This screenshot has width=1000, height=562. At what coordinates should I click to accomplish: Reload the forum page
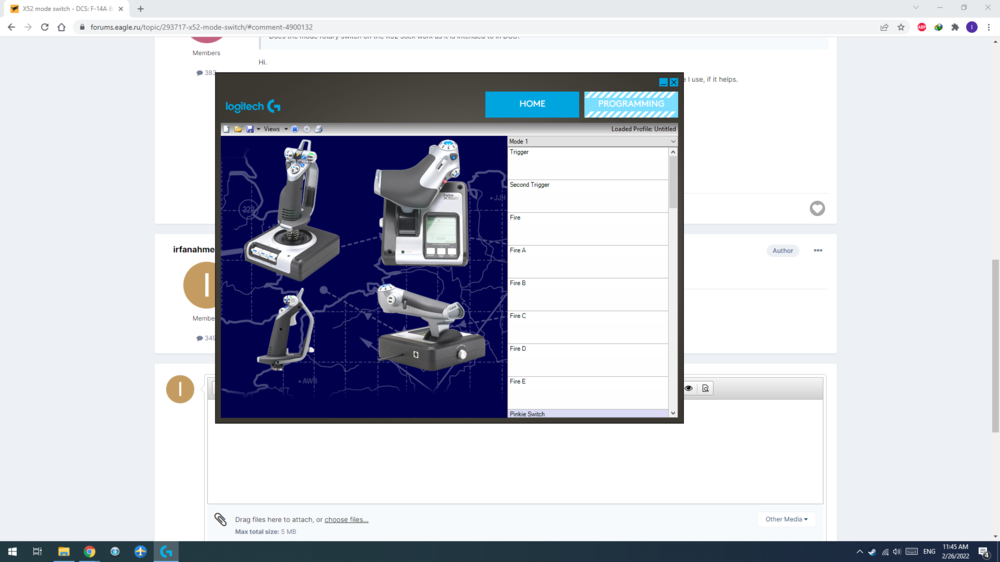click(45, 27)
